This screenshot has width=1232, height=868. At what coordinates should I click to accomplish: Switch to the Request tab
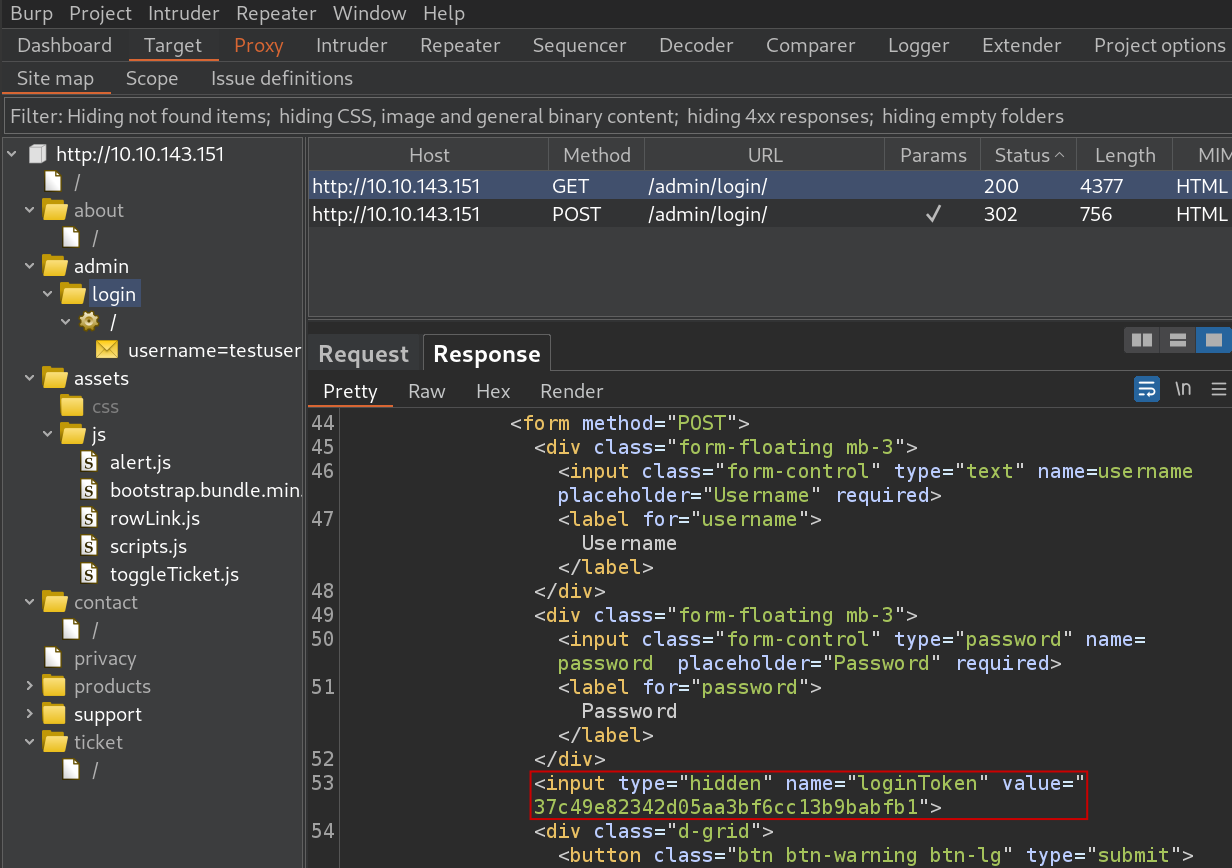coord(364,354)
